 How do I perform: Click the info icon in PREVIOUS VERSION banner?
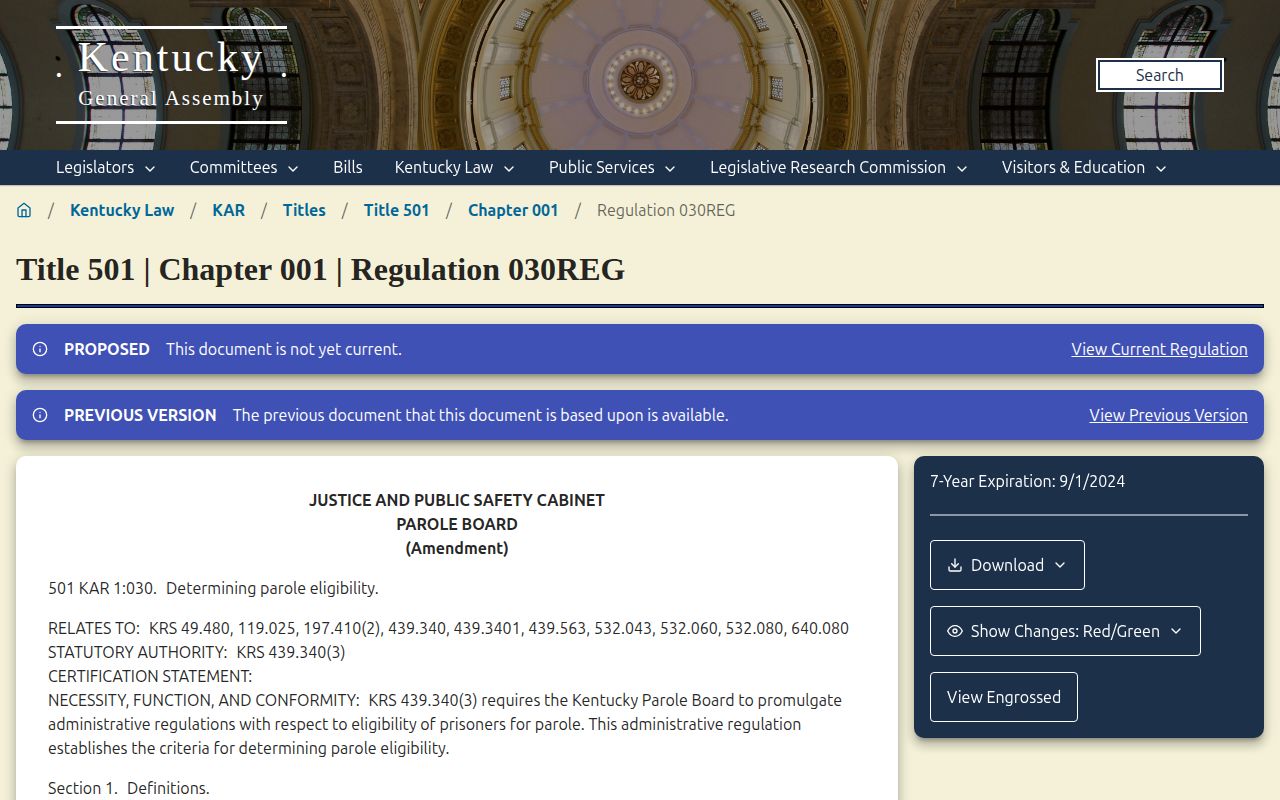40,415
